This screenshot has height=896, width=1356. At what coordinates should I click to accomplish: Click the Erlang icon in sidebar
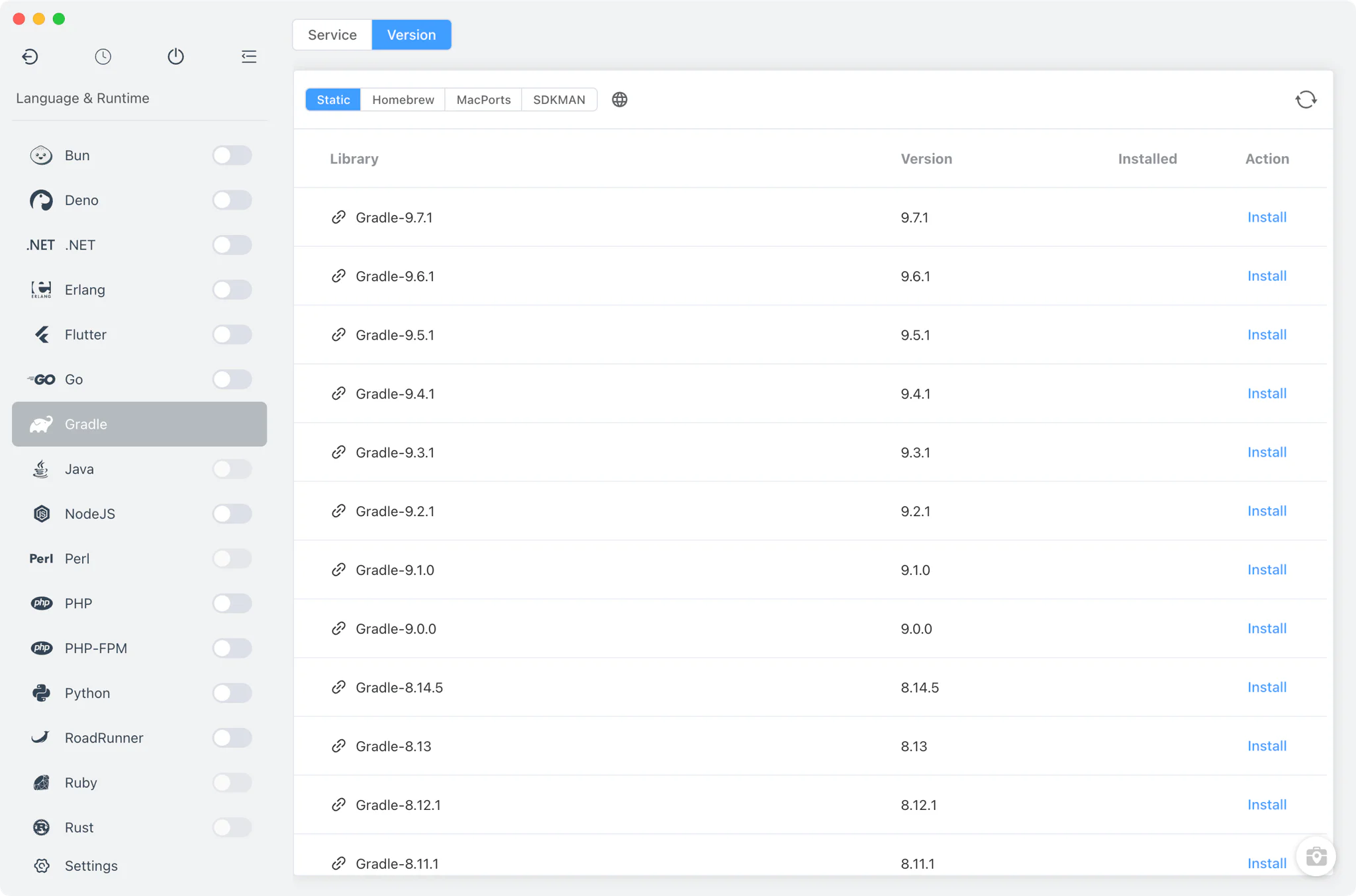(x=41, y=290)
